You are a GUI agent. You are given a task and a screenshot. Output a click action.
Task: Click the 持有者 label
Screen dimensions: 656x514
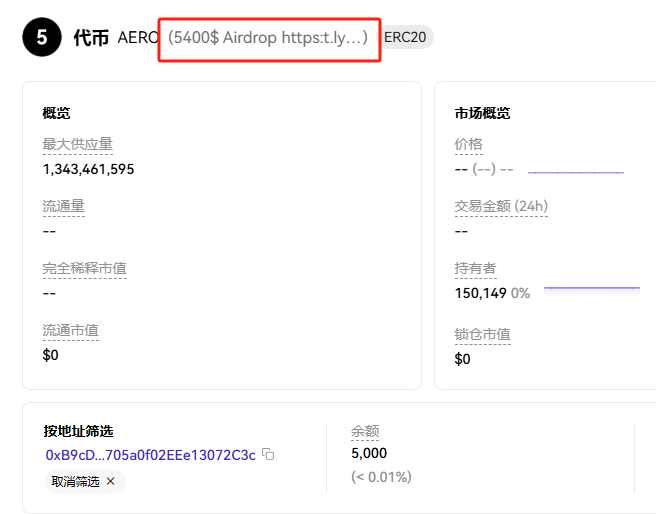(x=475, y=269)
